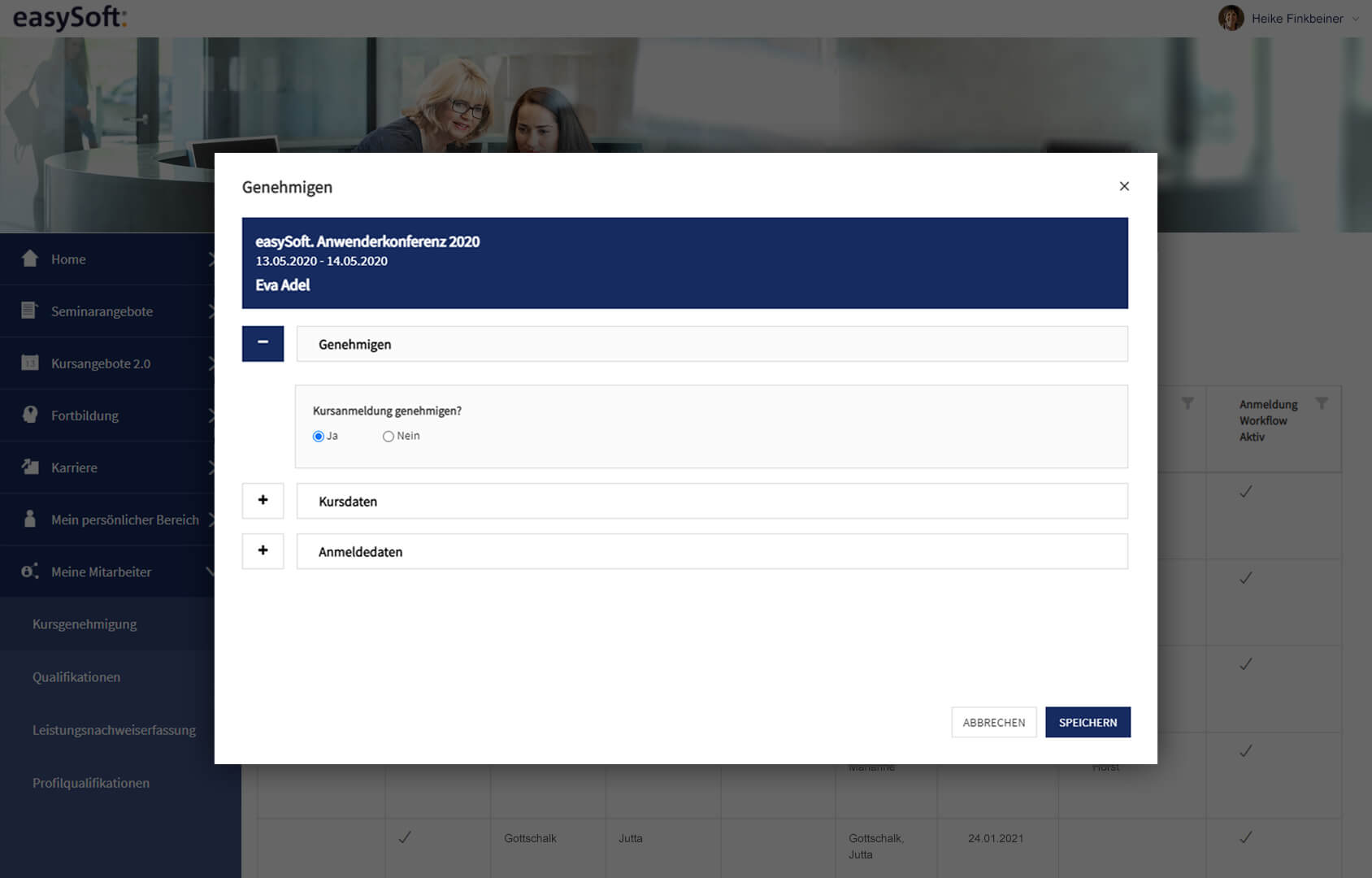
Task: Open Seminarangebote document icon
Action: point(29,310)
